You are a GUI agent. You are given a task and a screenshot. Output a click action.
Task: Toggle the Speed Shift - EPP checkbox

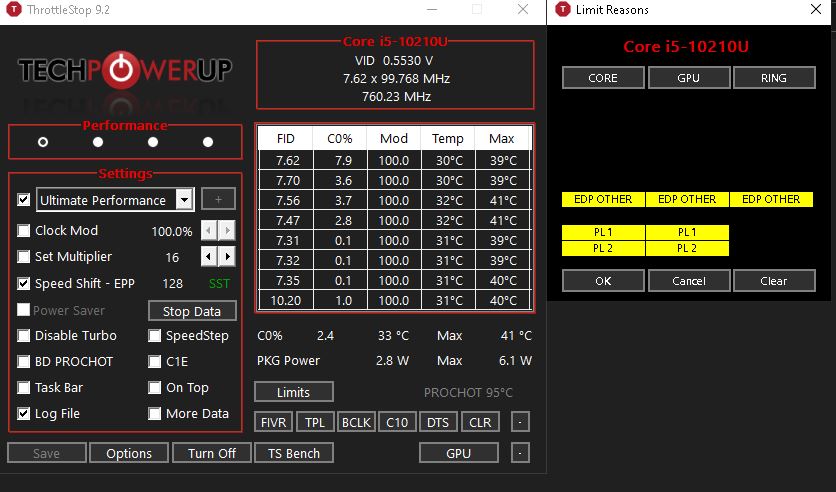pyautogui.click(x=23, y=283)
